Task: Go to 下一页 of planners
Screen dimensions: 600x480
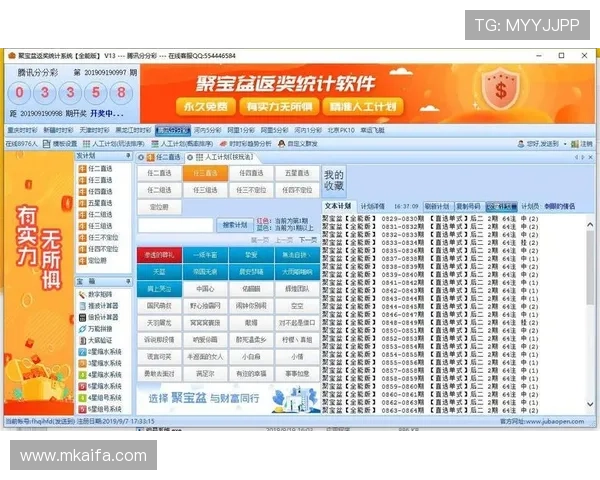Action: coord(308,240)
